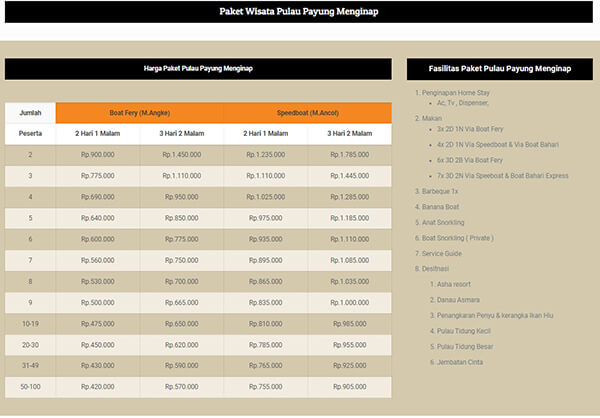Select Rp.450.000 in the 20-30 row
Viewport: 600px width, 418px height.
98,345
